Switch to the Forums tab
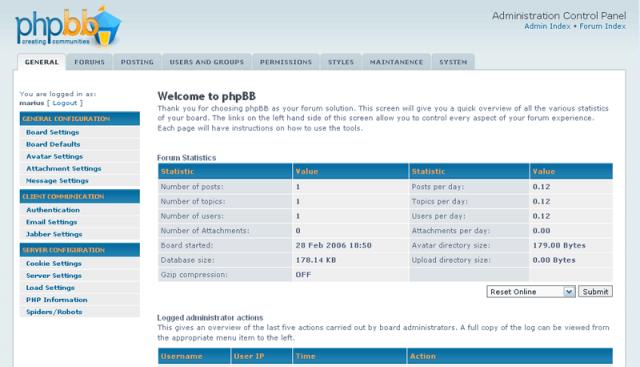Viewport: 640px width, 367px height. pyautogui.click(x=89, y=62)
